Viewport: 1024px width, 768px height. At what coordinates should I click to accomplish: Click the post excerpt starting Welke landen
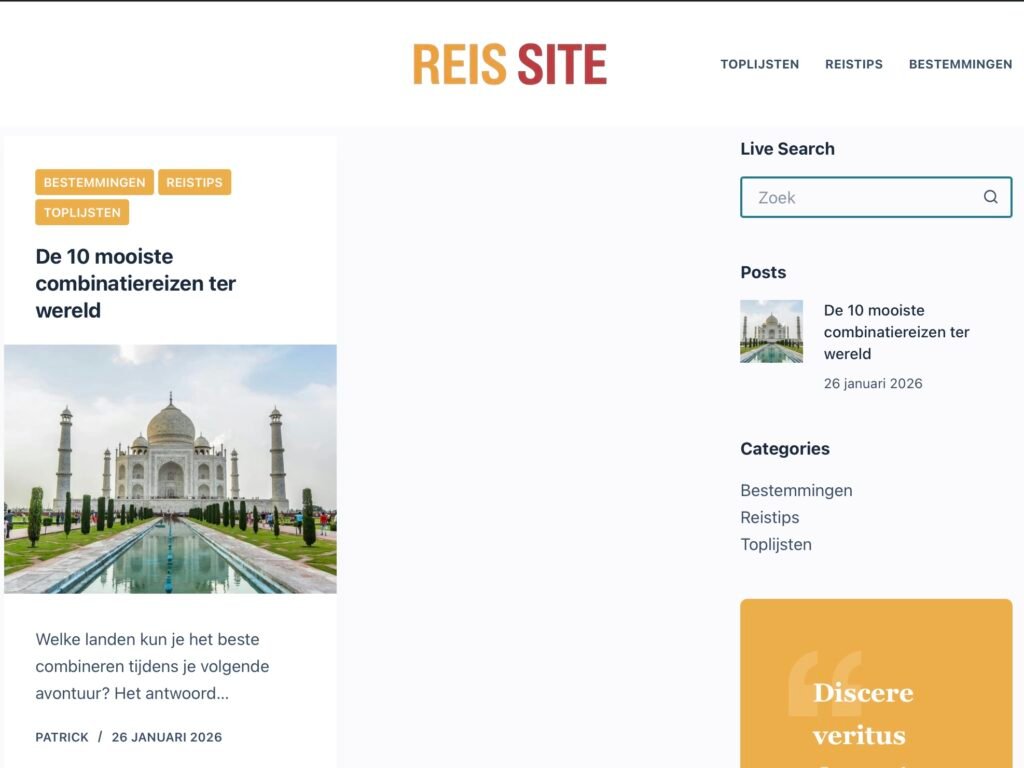coord(152,666)
